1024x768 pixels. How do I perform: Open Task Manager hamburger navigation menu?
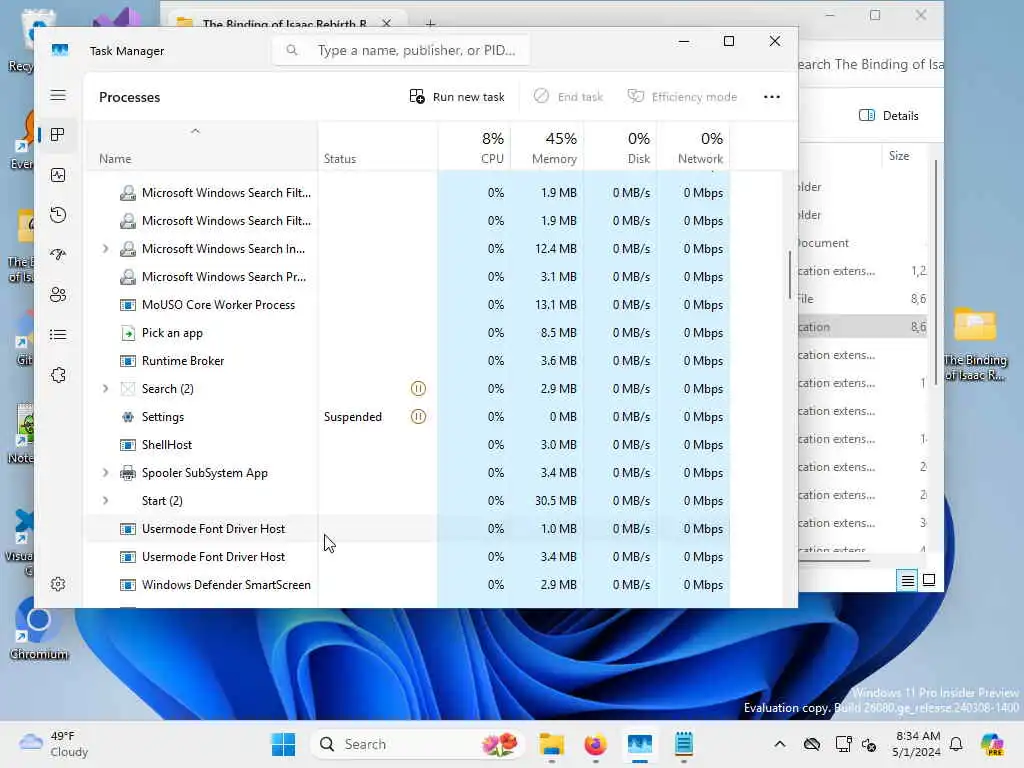[58, 95]
